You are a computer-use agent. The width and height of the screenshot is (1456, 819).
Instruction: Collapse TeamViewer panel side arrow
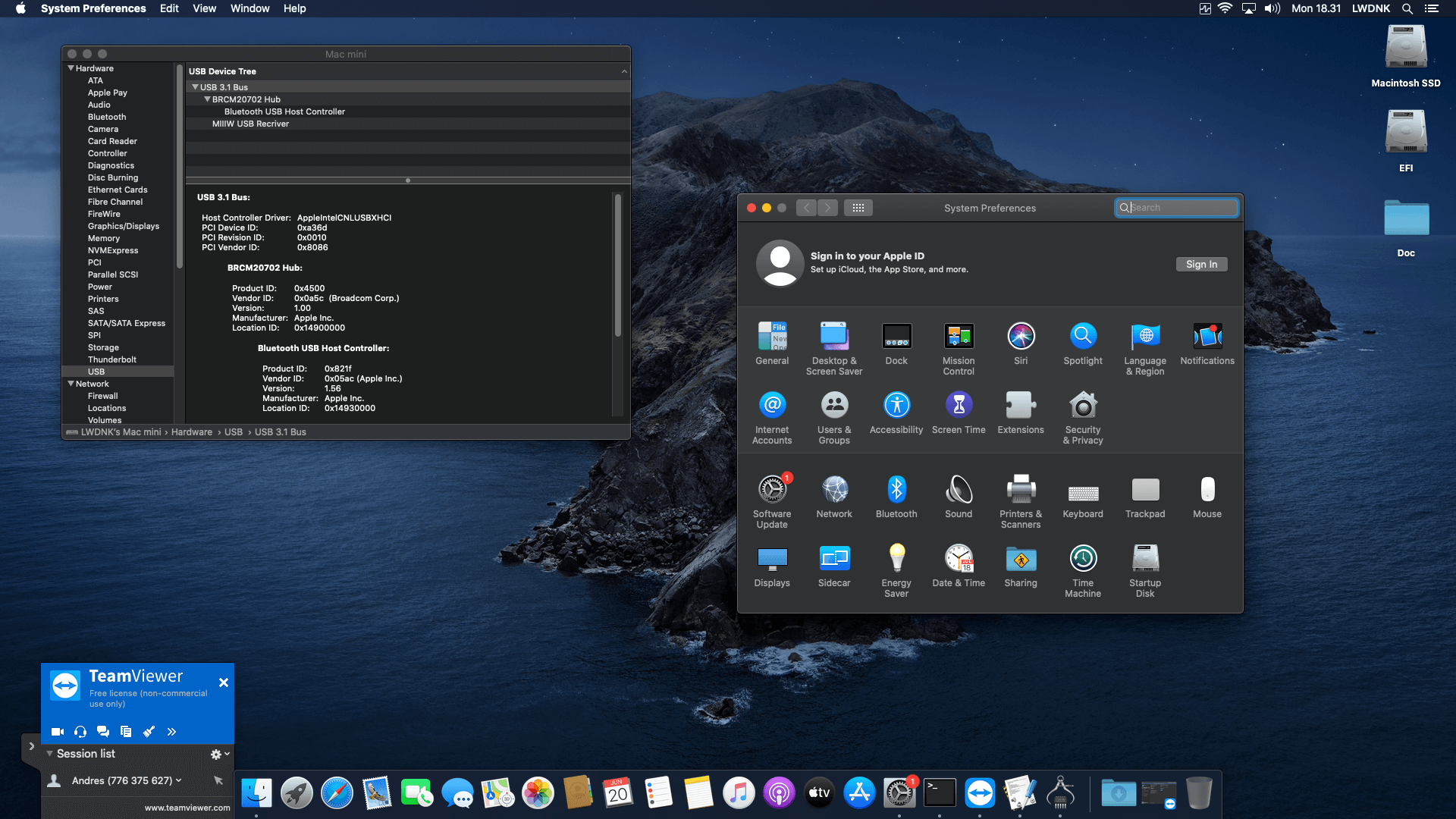[31, 746]
